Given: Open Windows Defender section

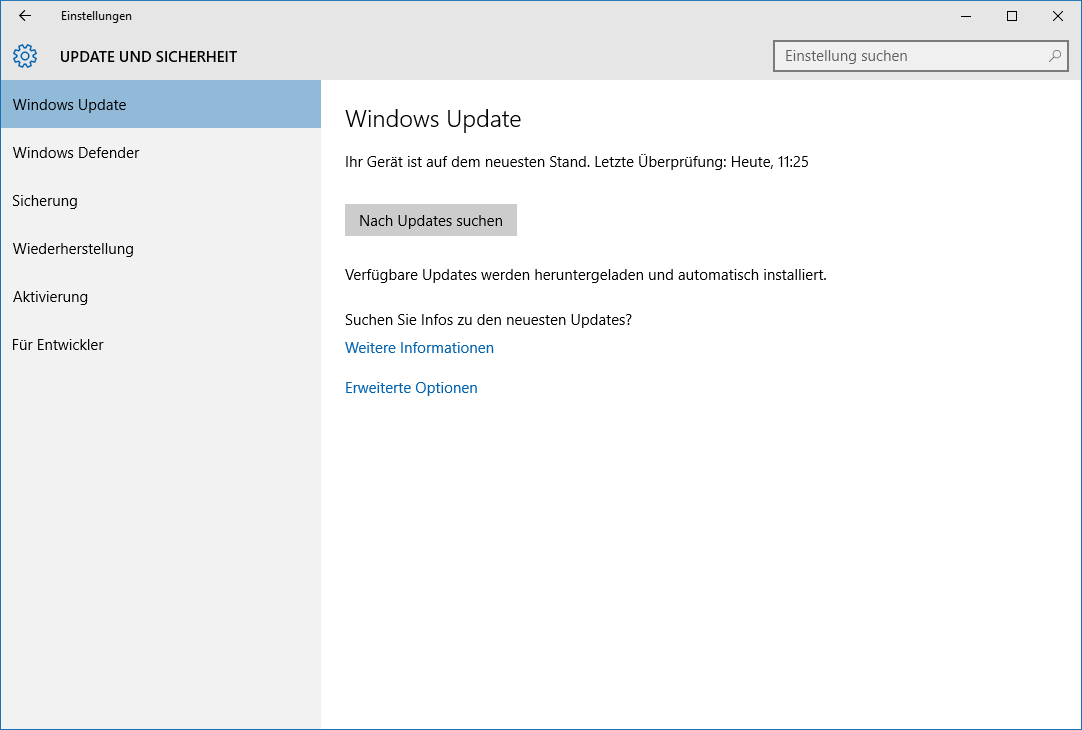Looking at the screenshot, I should 161,152.
